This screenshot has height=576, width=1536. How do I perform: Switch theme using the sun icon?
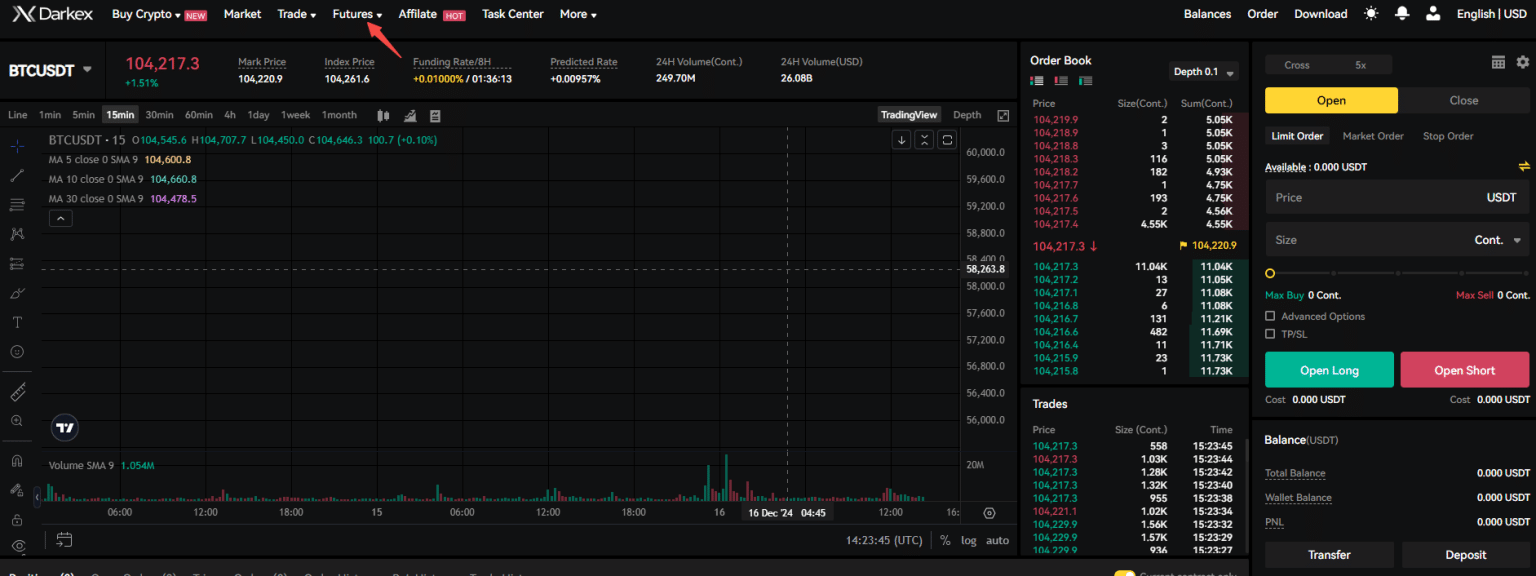pyautogui.click(x=1370, y=13)
